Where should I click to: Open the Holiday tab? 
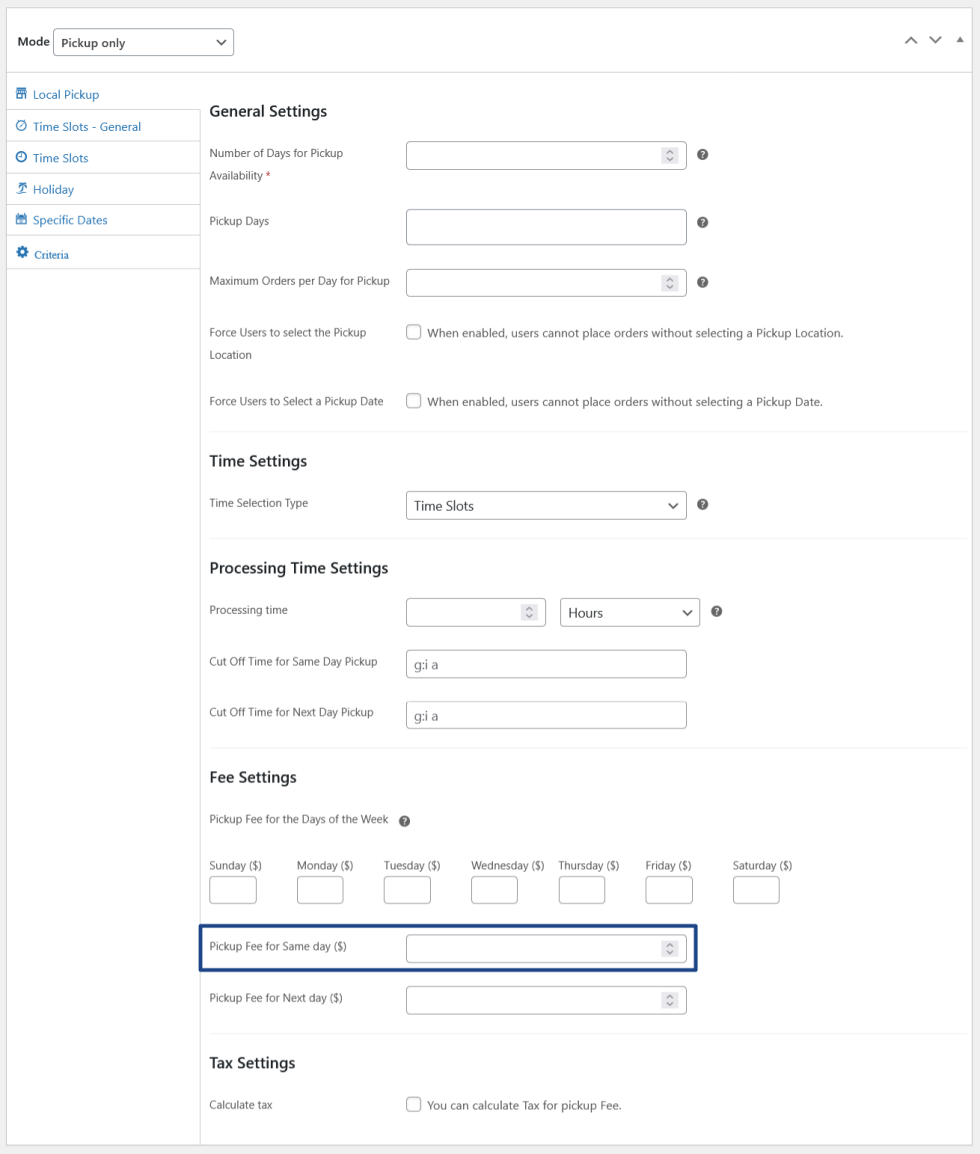pos(53,189)
